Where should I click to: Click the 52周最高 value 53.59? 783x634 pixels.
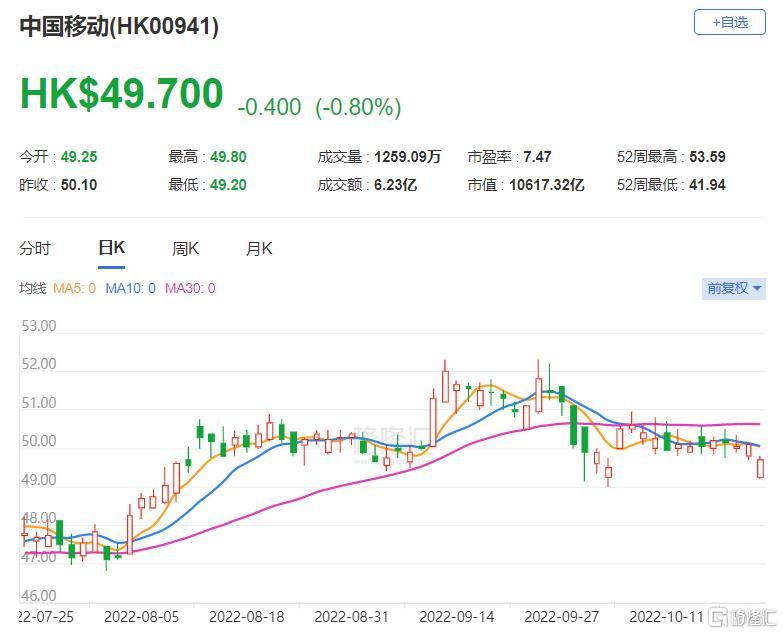click(708, 157)
